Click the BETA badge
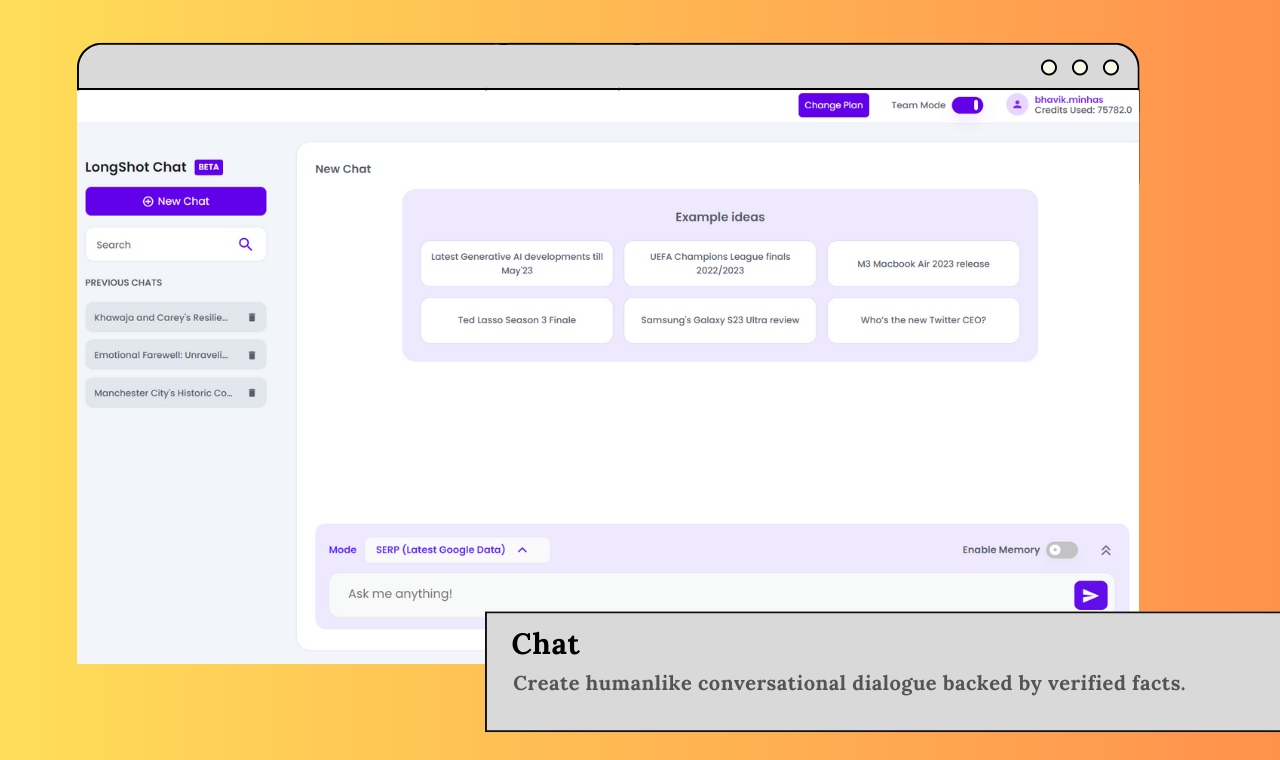The image size is (1280, 760). [x=208, y=167]
